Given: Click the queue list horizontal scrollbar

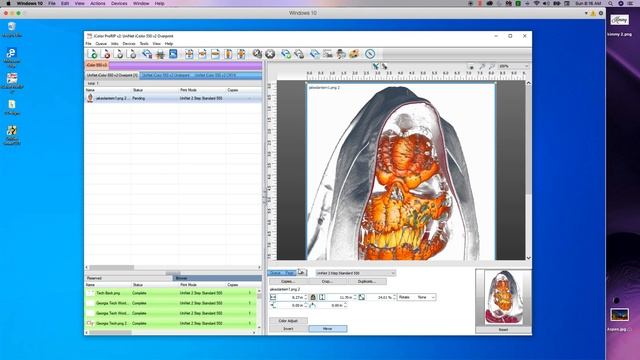Looking at the screenshot, I should point(173,268).
